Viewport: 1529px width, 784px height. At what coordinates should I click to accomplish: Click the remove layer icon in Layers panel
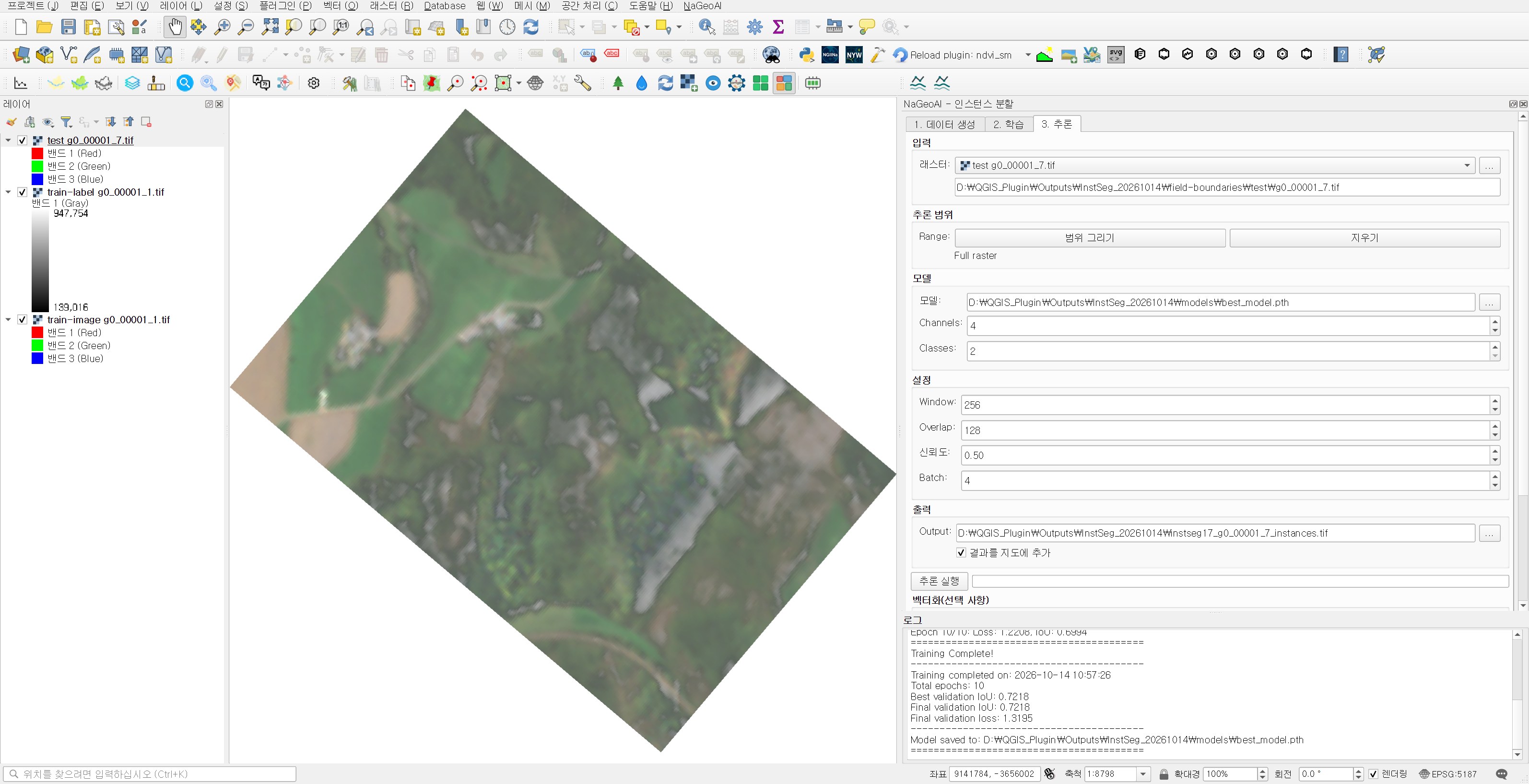(x=146, y=122)
